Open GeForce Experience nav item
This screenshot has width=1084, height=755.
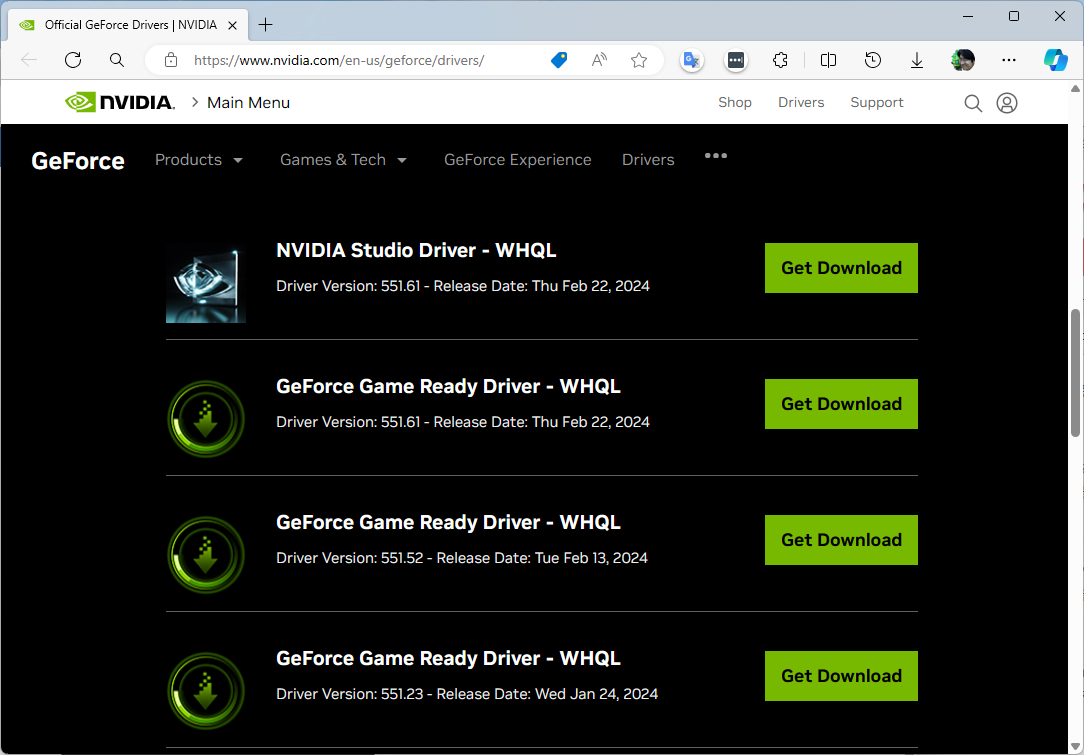[x=518, y=160]
